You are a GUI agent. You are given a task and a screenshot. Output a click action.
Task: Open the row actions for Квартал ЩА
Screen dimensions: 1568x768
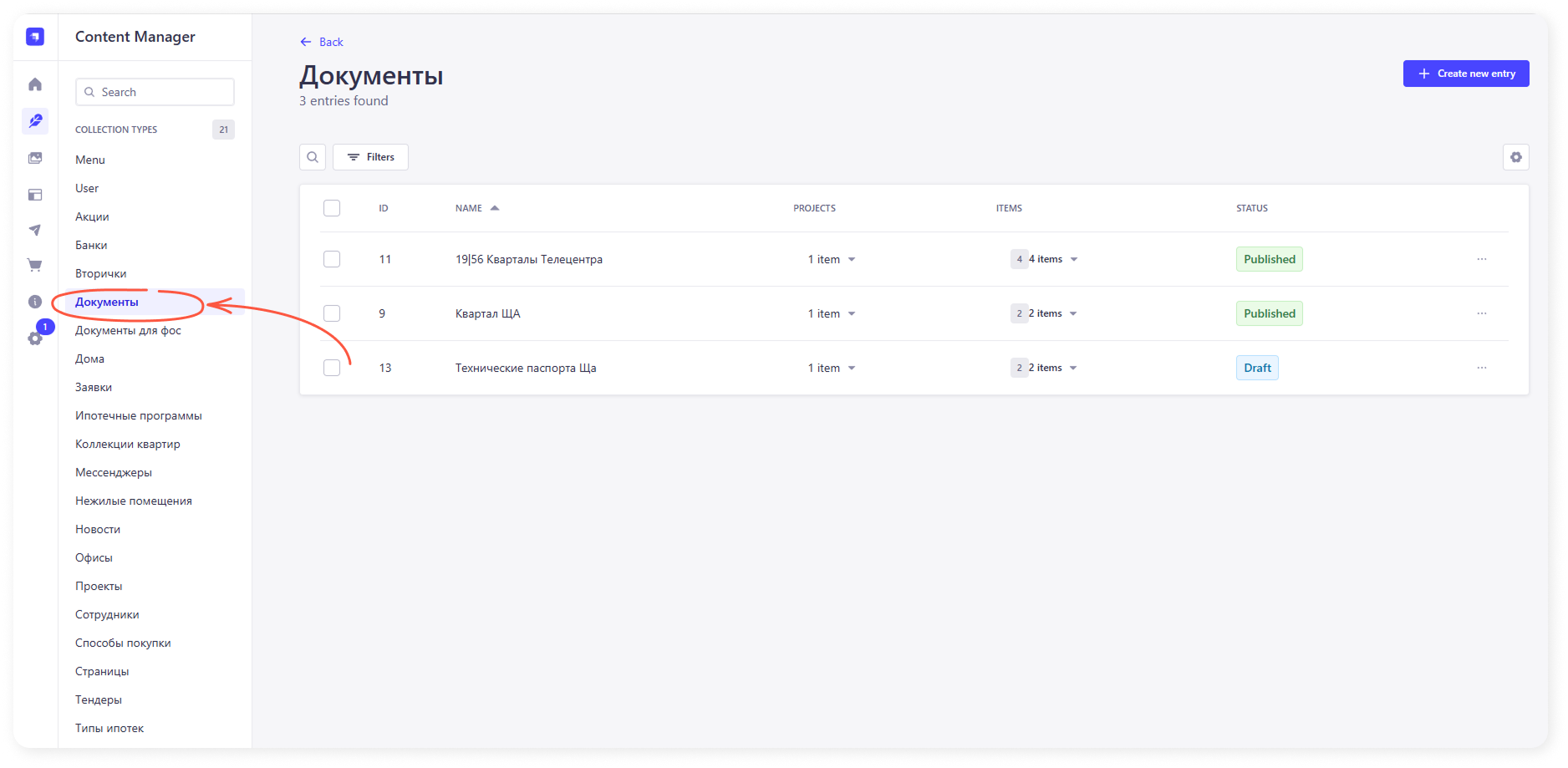click(x=1481, y=313)
